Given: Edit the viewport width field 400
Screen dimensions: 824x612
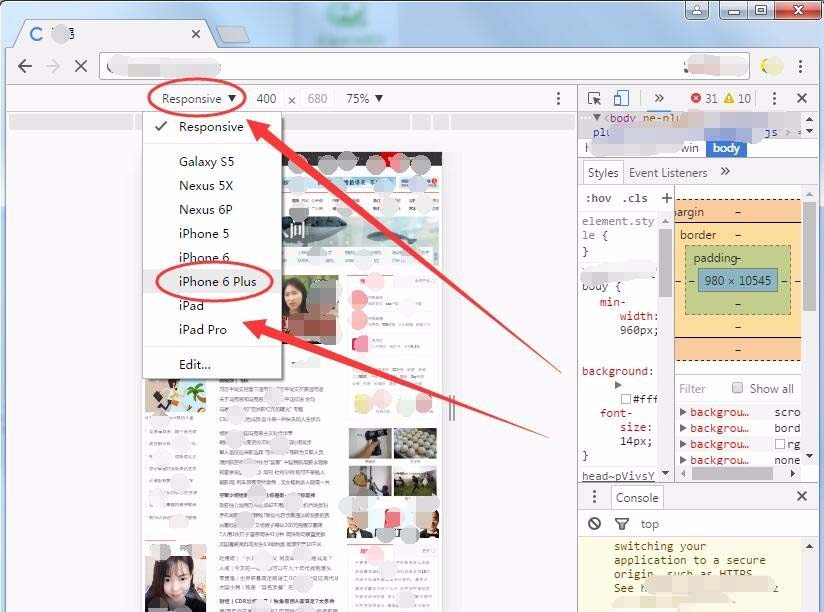Looking at the screenshot, I should point(266,99).
